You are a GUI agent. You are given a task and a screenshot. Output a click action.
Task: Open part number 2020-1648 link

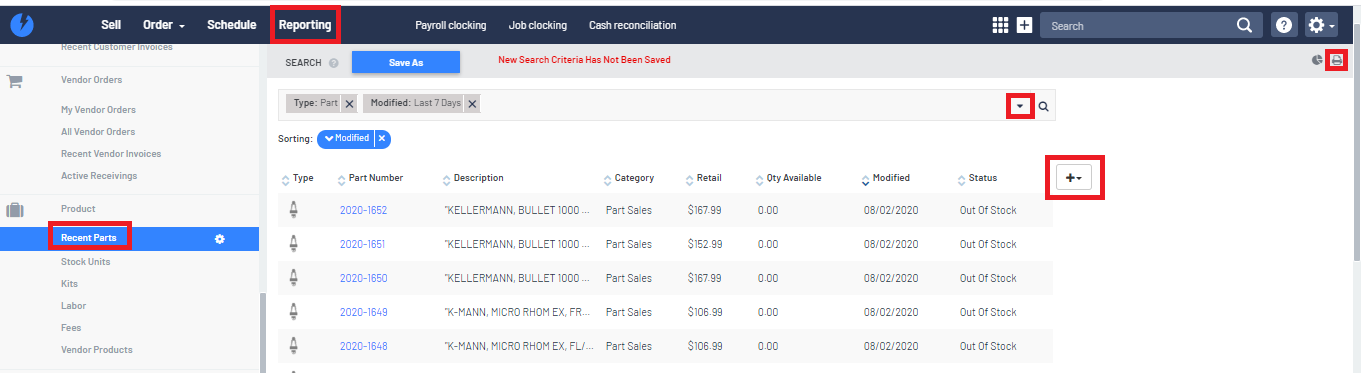363,346
